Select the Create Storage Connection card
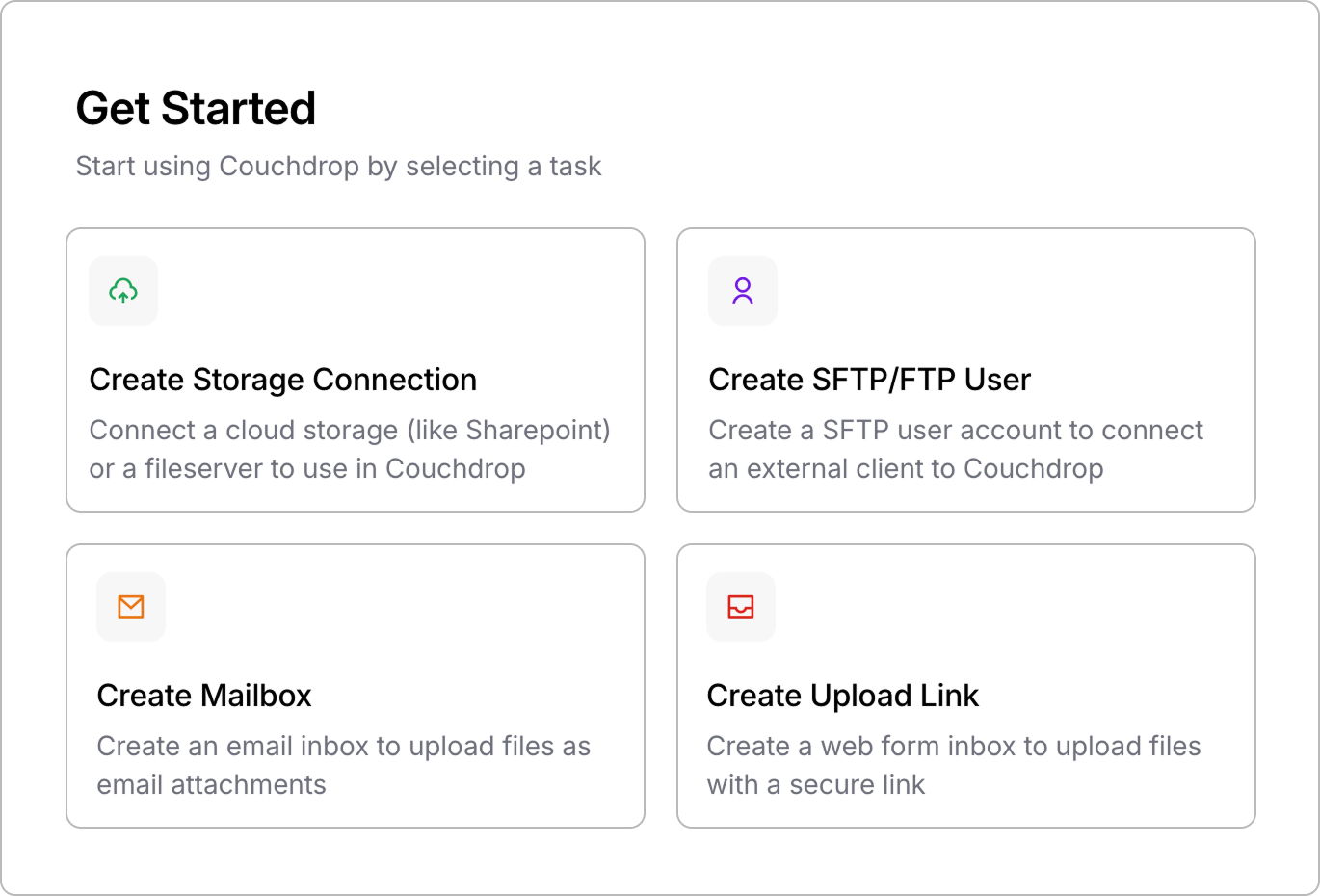This screenshot has width=1320, height=896. (x=355, y=369)
